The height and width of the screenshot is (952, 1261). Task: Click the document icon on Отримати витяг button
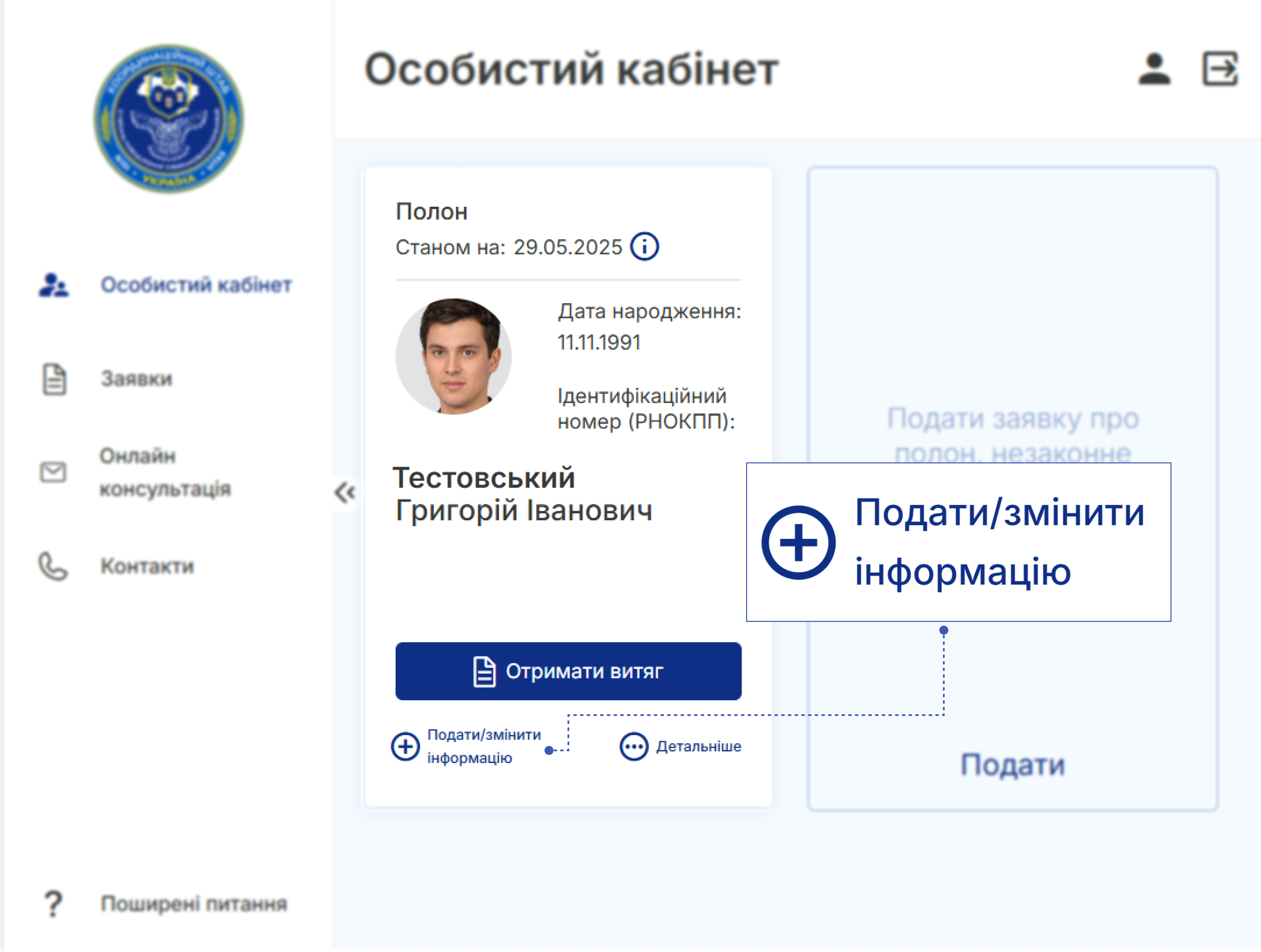(x=485, y=672)
